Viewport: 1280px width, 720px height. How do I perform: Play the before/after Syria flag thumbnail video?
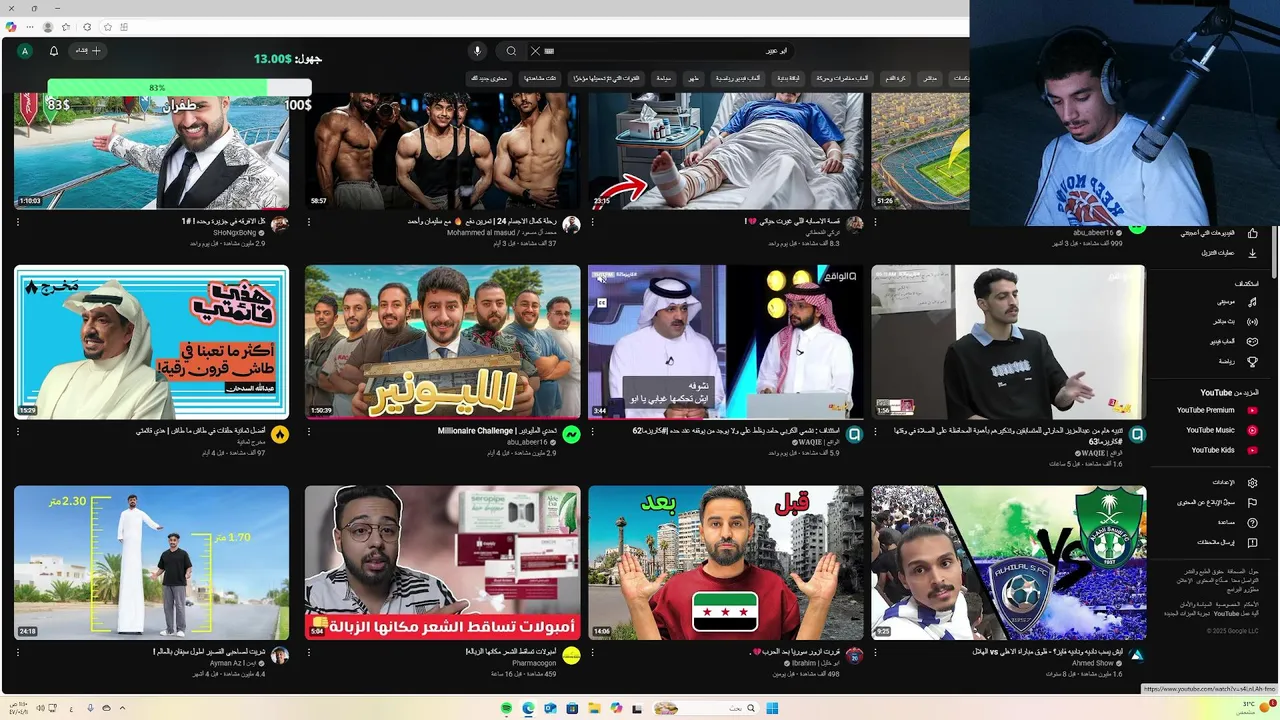point(726,563)
